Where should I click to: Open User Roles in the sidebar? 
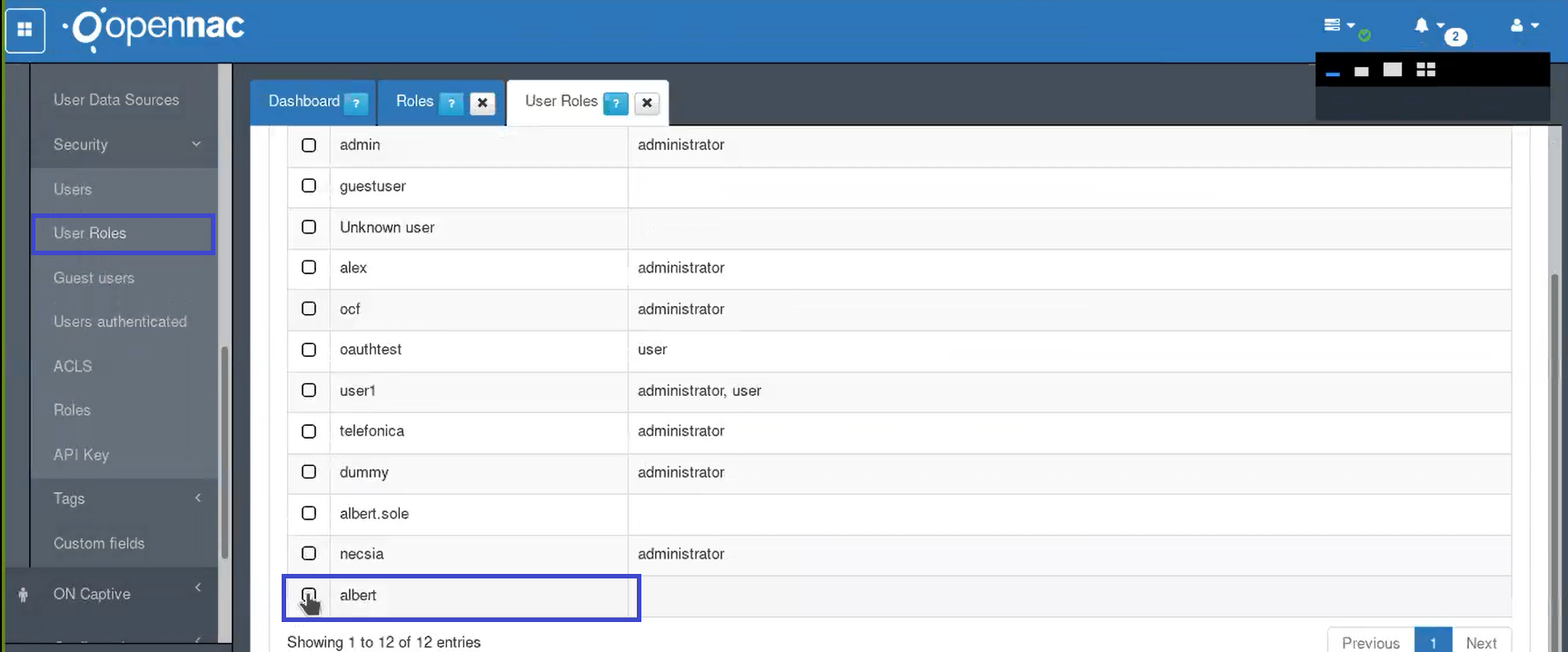click(x=90, y=233)
